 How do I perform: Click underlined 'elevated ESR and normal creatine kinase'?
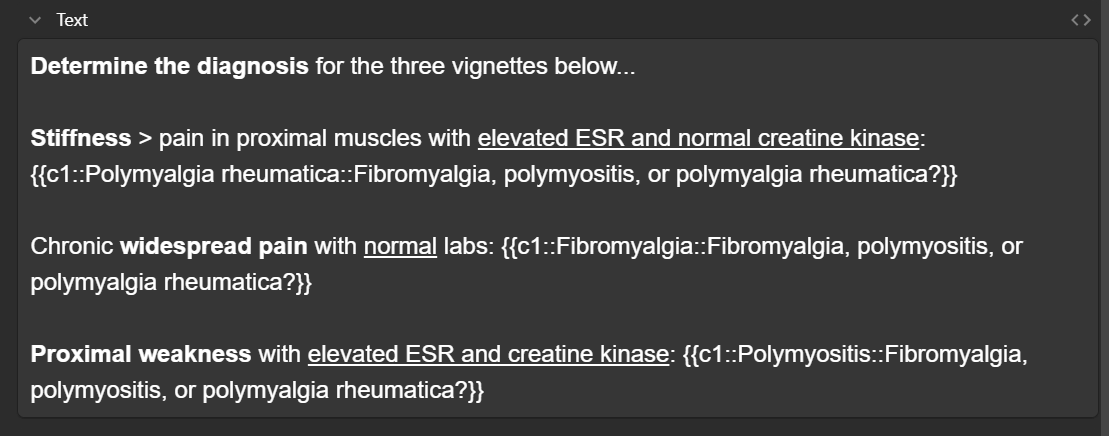coord(698,138)
